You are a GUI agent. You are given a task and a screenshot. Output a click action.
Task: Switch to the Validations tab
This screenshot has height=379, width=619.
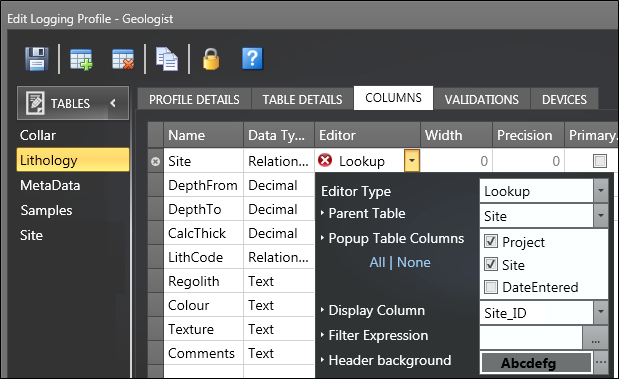[x=482, y=99]
